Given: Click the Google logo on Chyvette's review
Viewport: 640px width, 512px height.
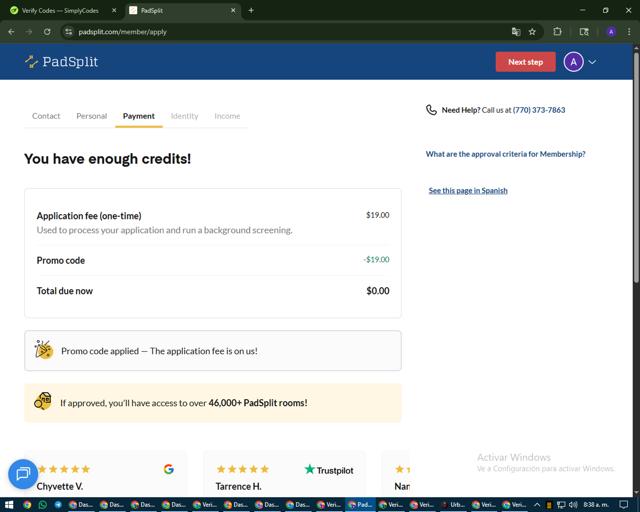Looking at the screenshot, I should [x=169, y=469].
